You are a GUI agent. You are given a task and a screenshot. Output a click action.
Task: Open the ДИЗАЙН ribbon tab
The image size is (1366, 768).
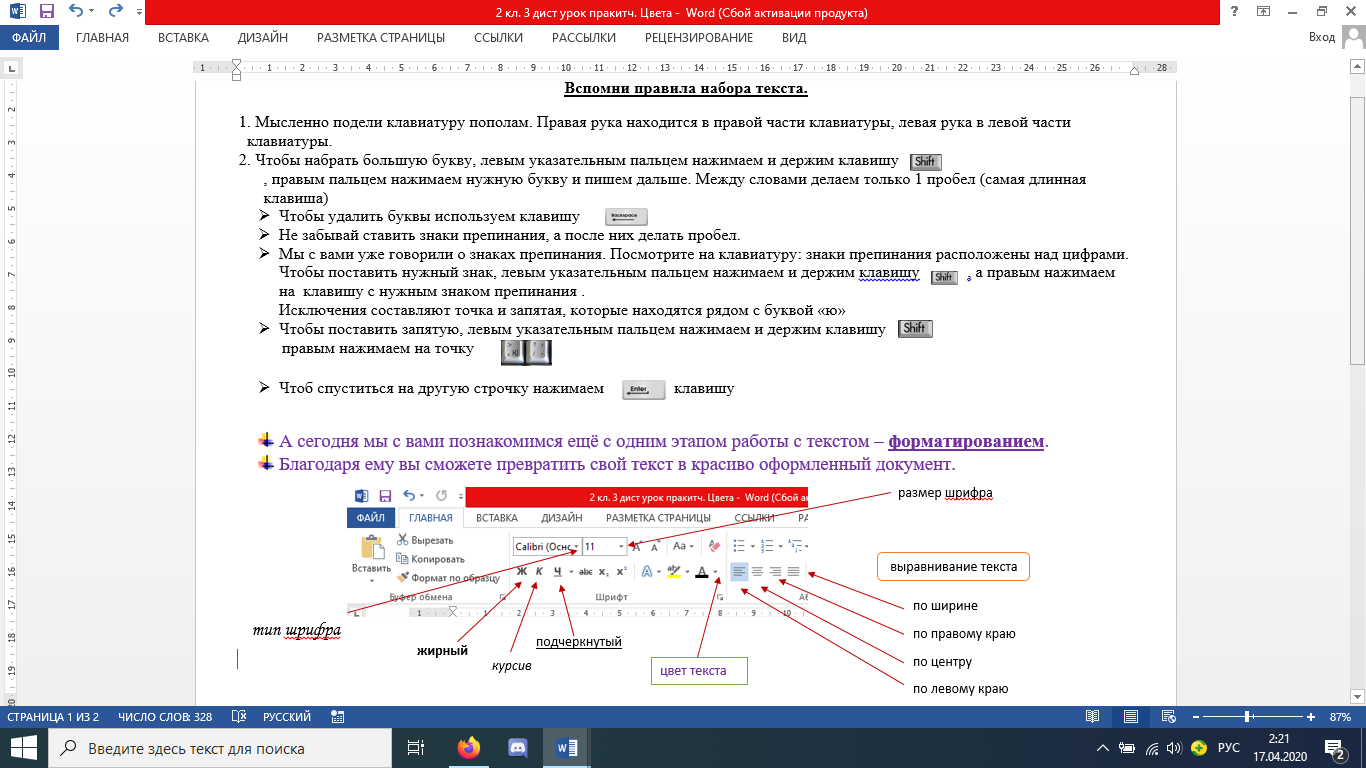pos(263,38)
